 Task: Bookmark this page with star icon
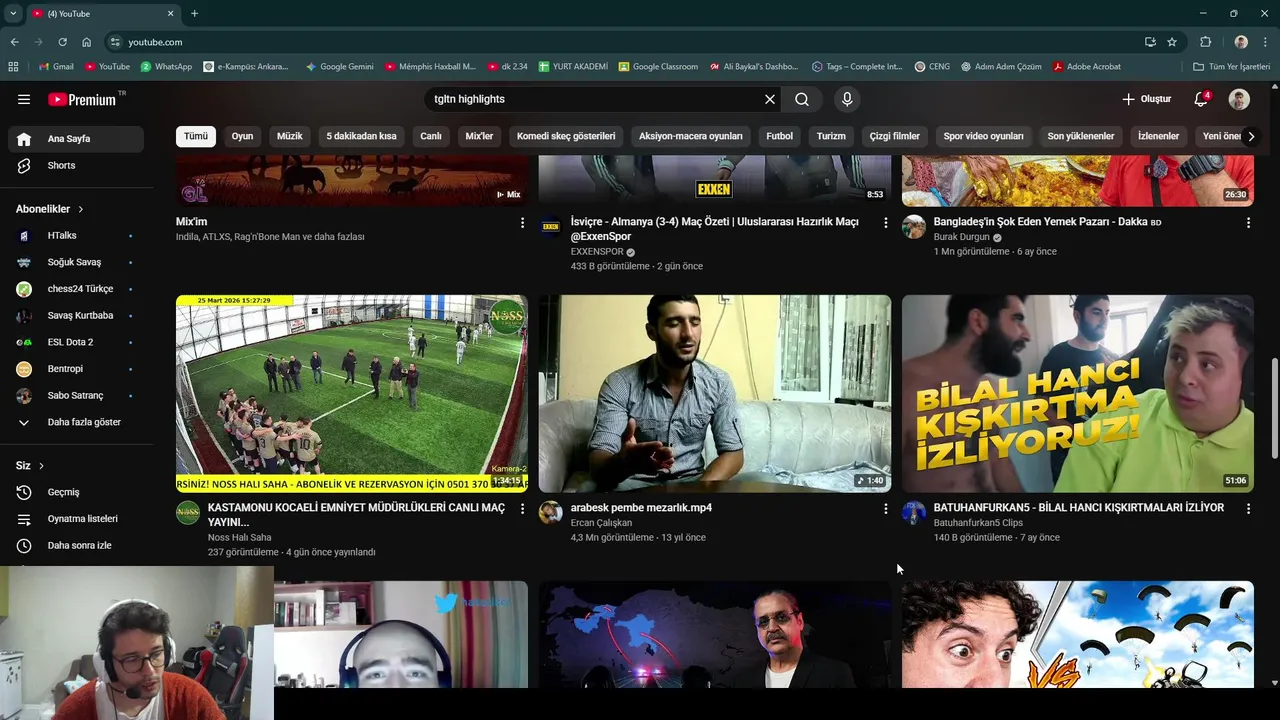tap(1172, 42)
